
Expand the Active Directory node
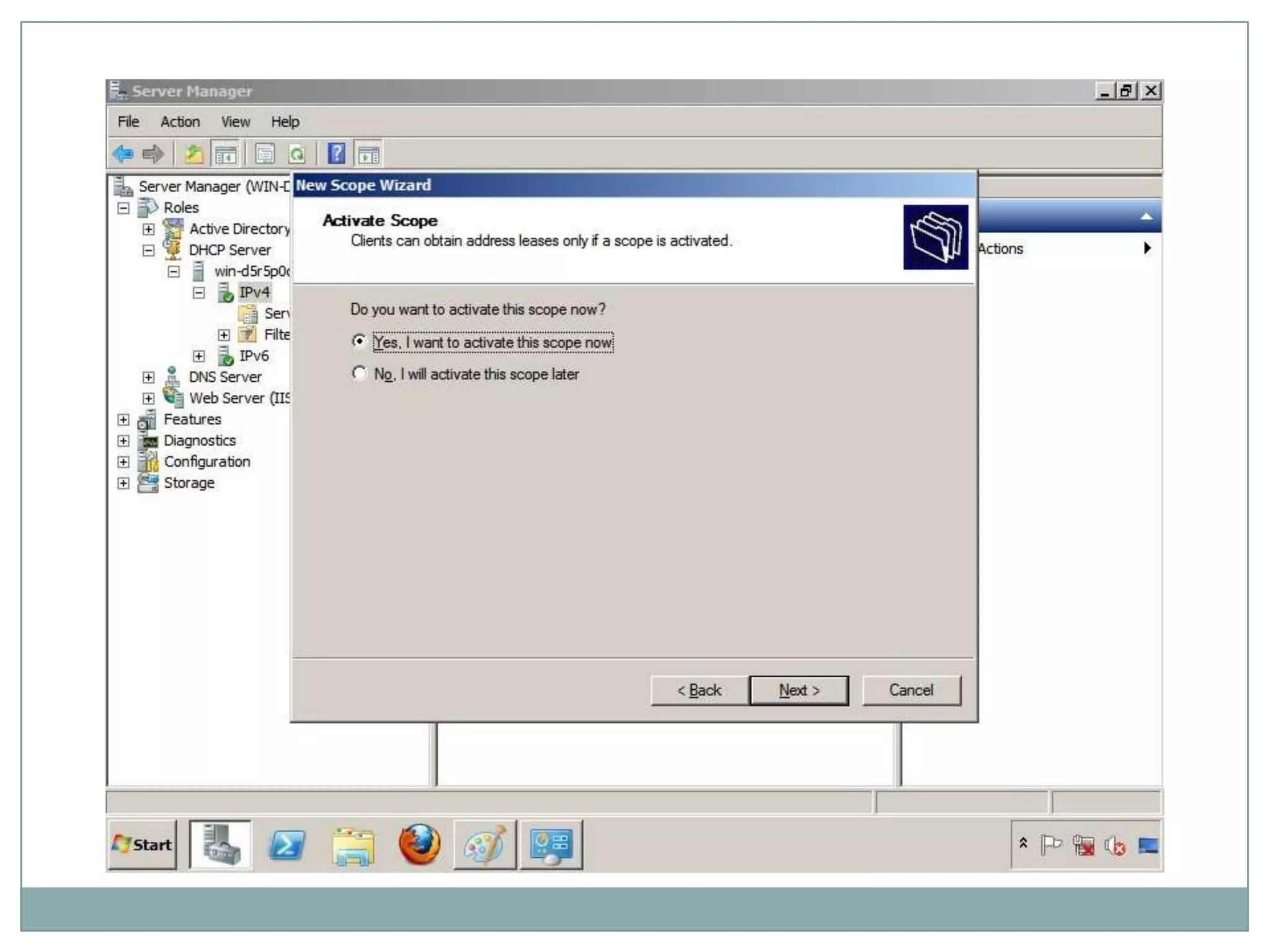pyautogui.click(x=148, y=229)
